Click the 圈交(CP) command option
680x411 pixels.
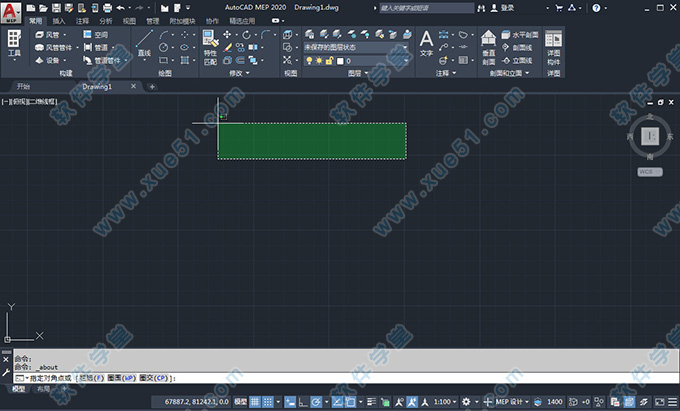point(154,378)
